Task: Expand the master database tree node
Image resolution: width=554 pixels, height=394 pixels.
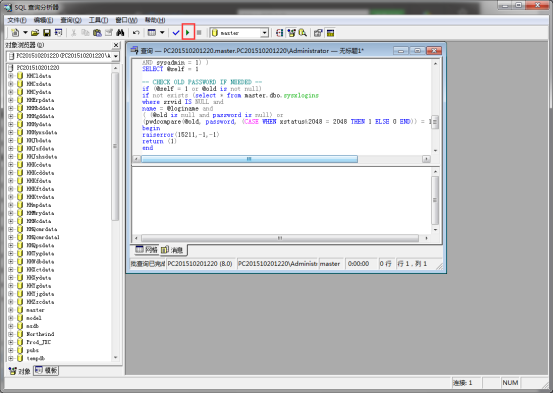Action: click(x=11, y=310)
